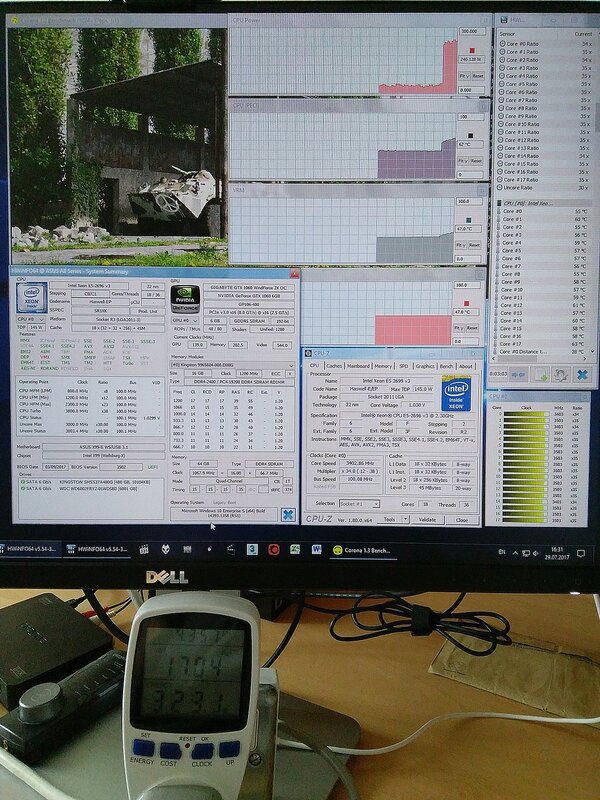Select the SPD tab in CPU-Z
Screen dimensions: 600x800
pyautogui.click(x=402, y=365)
